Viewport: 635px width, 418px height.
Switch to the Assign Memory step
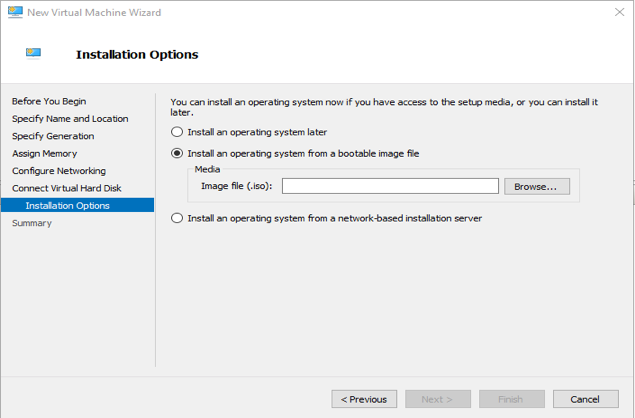pyautogui.click(x=44, y=154)
